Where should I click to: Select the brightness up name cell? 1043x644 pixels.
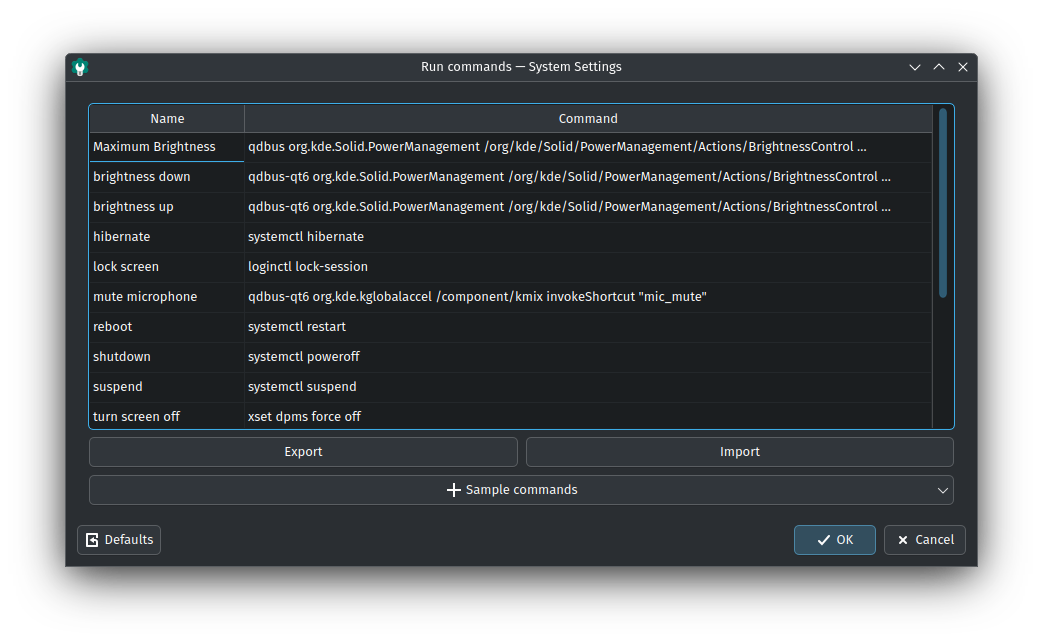(167, 207)
